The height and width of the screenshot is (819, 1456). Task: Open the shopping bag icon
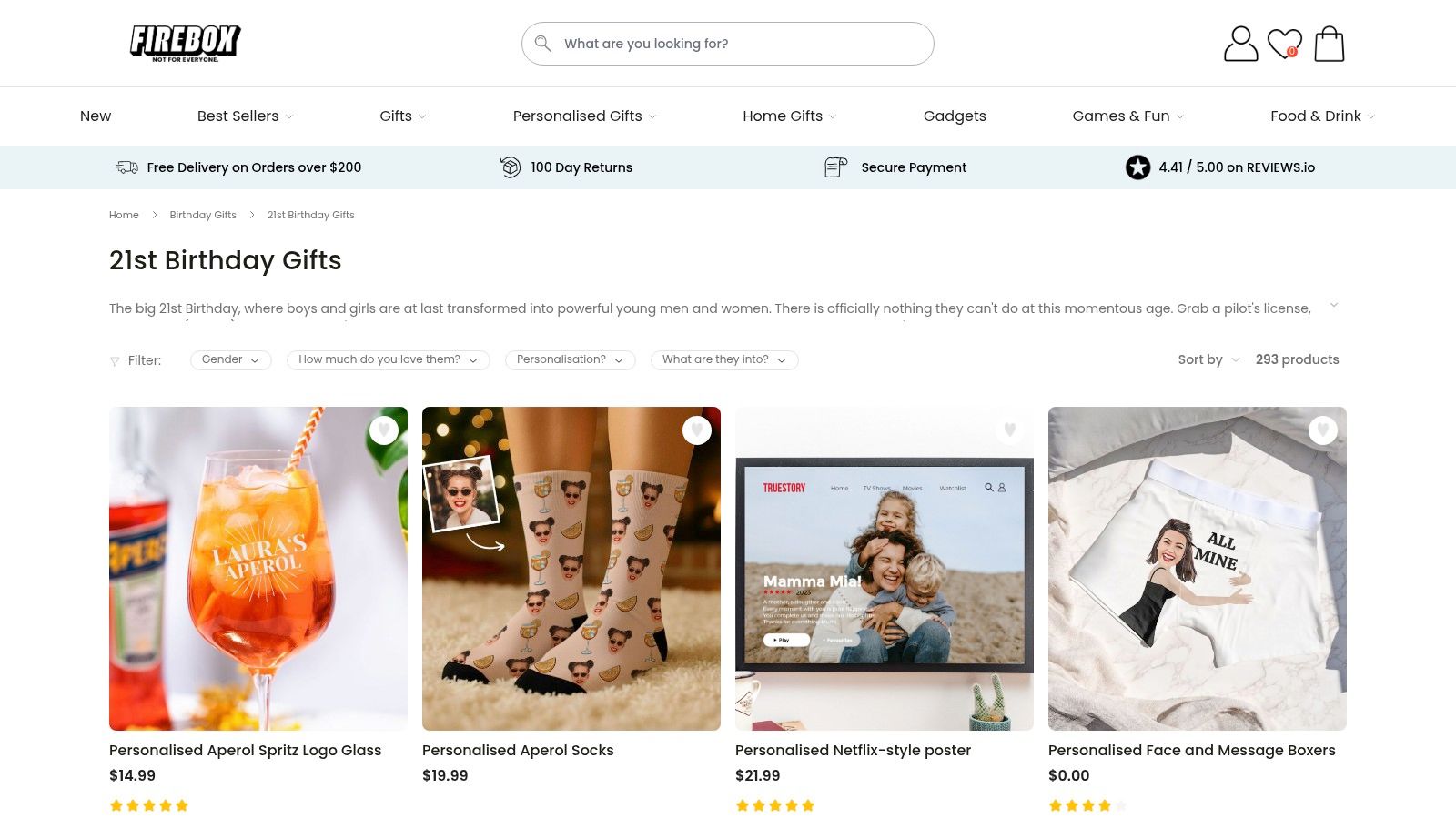(x=1329, y=44)
